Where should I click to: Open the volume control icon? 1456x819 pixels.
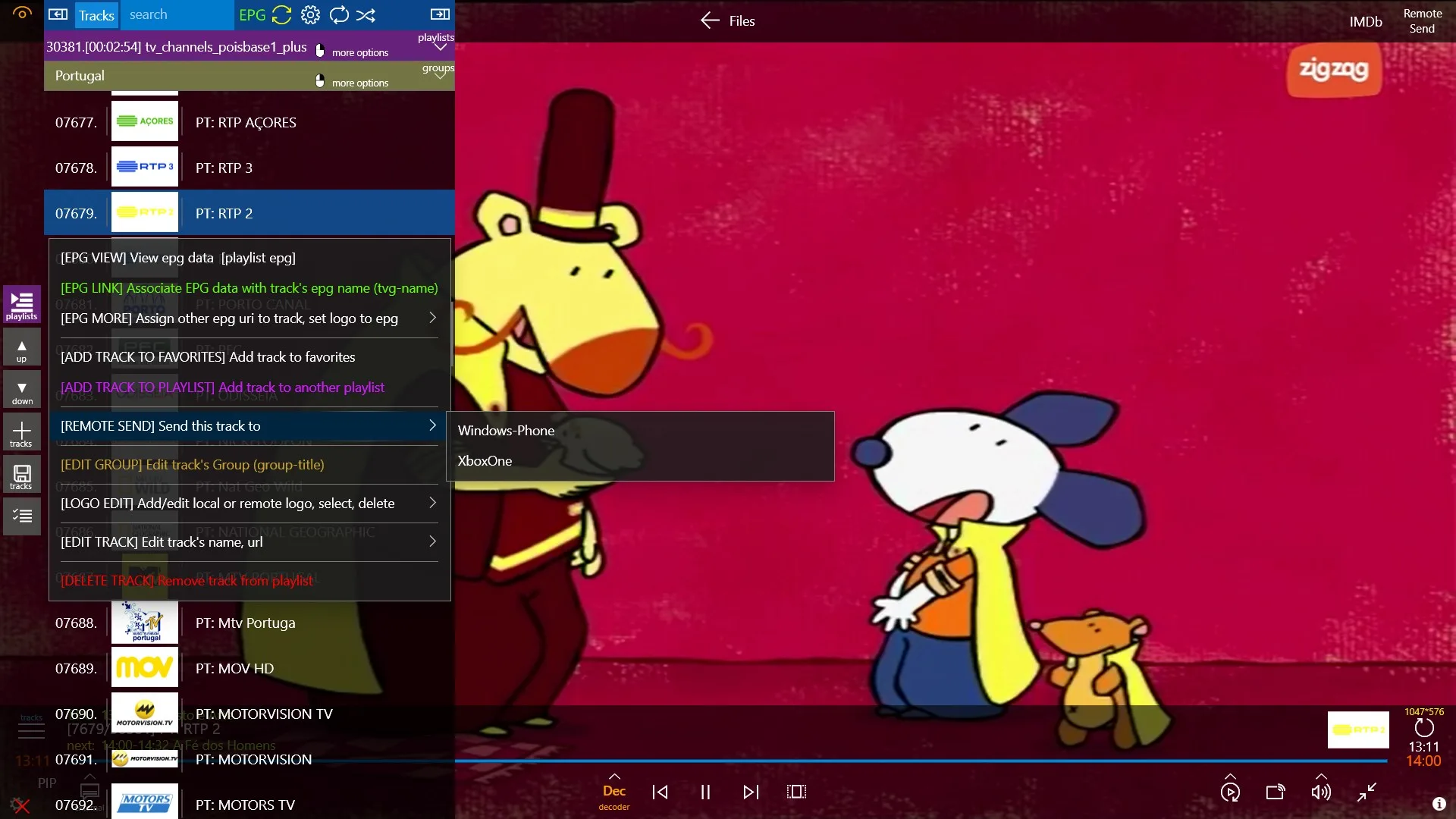click(1321, 791)
